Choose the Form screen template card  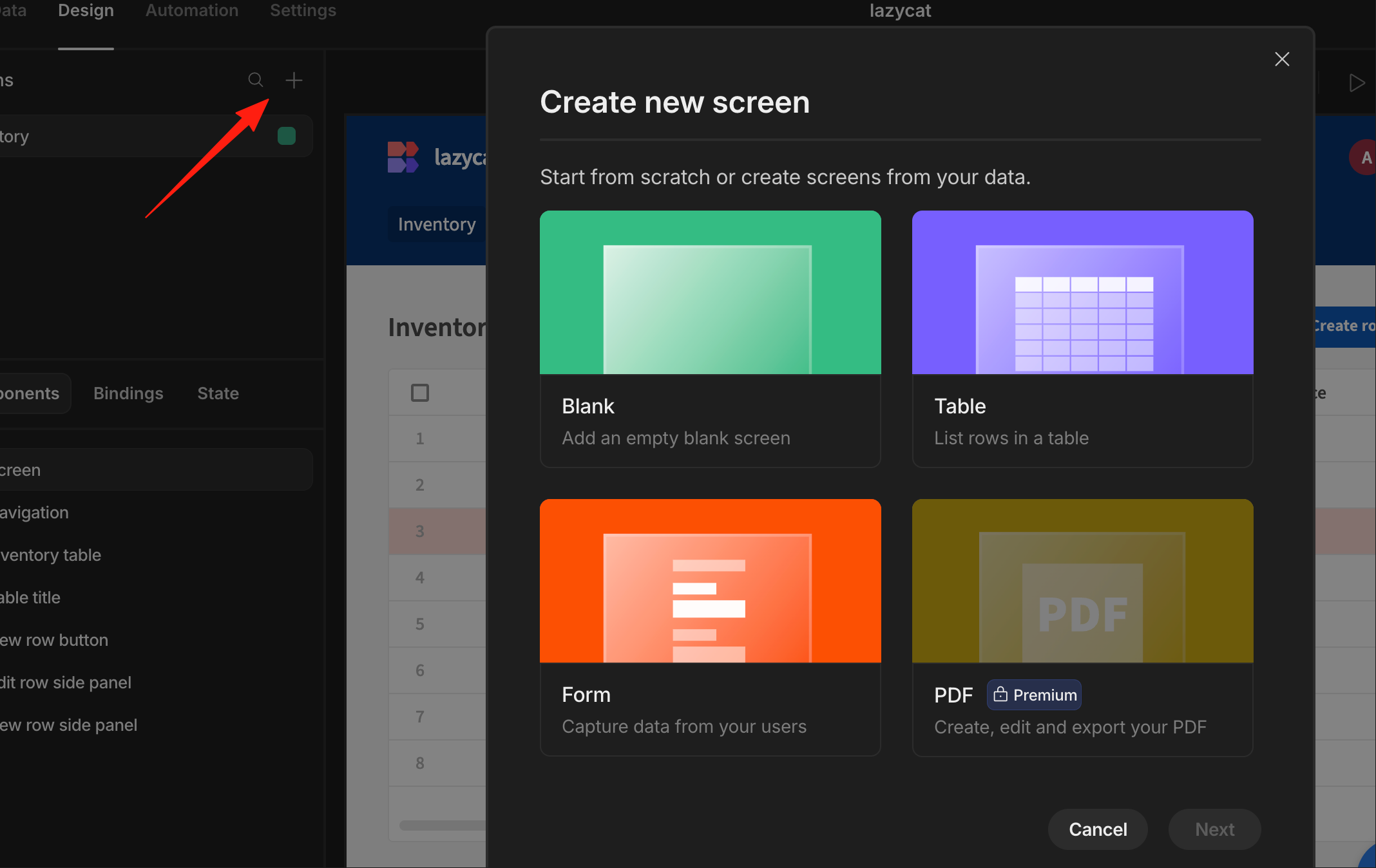[710, 627]
